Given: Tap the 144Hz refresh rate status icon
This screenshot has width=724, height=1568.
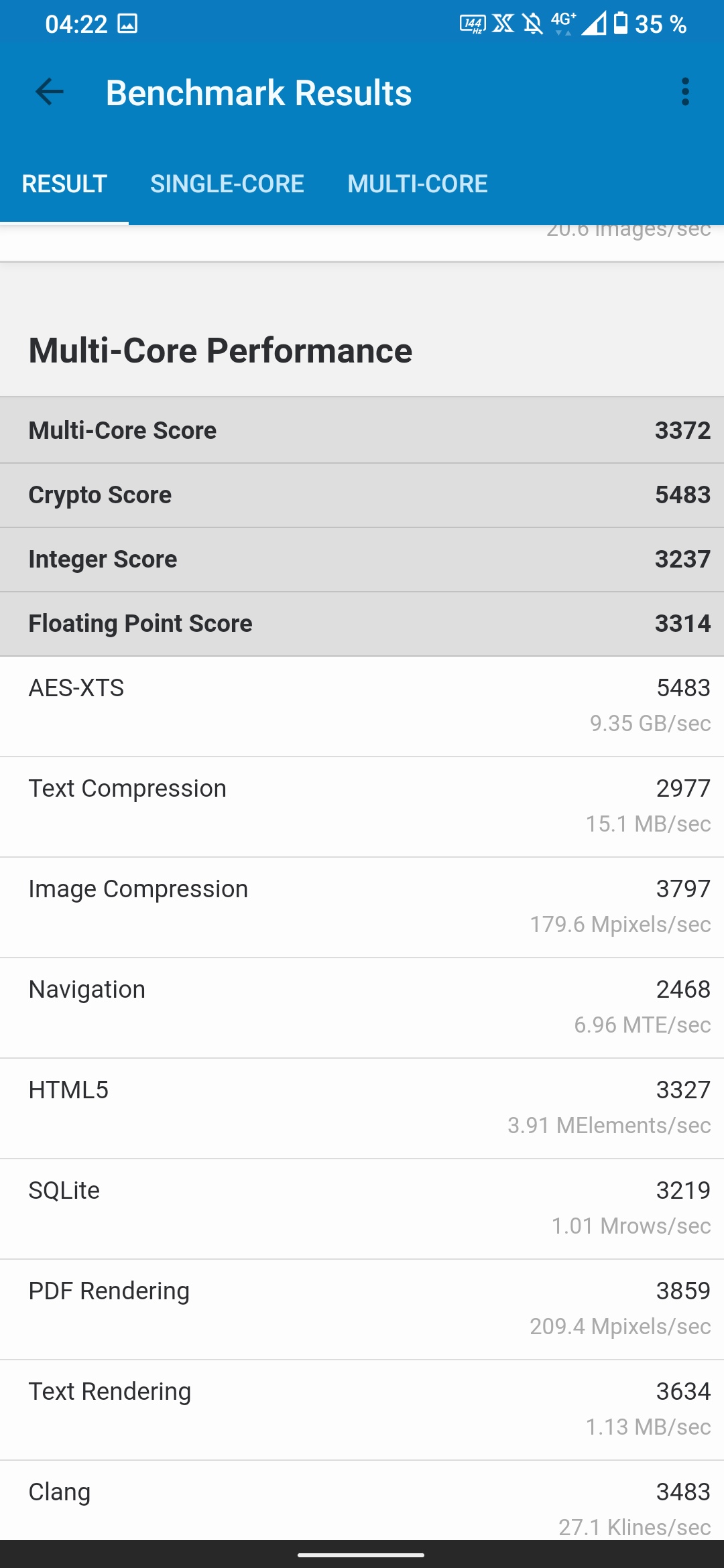Looking at the screenshot, I should 473,24.
